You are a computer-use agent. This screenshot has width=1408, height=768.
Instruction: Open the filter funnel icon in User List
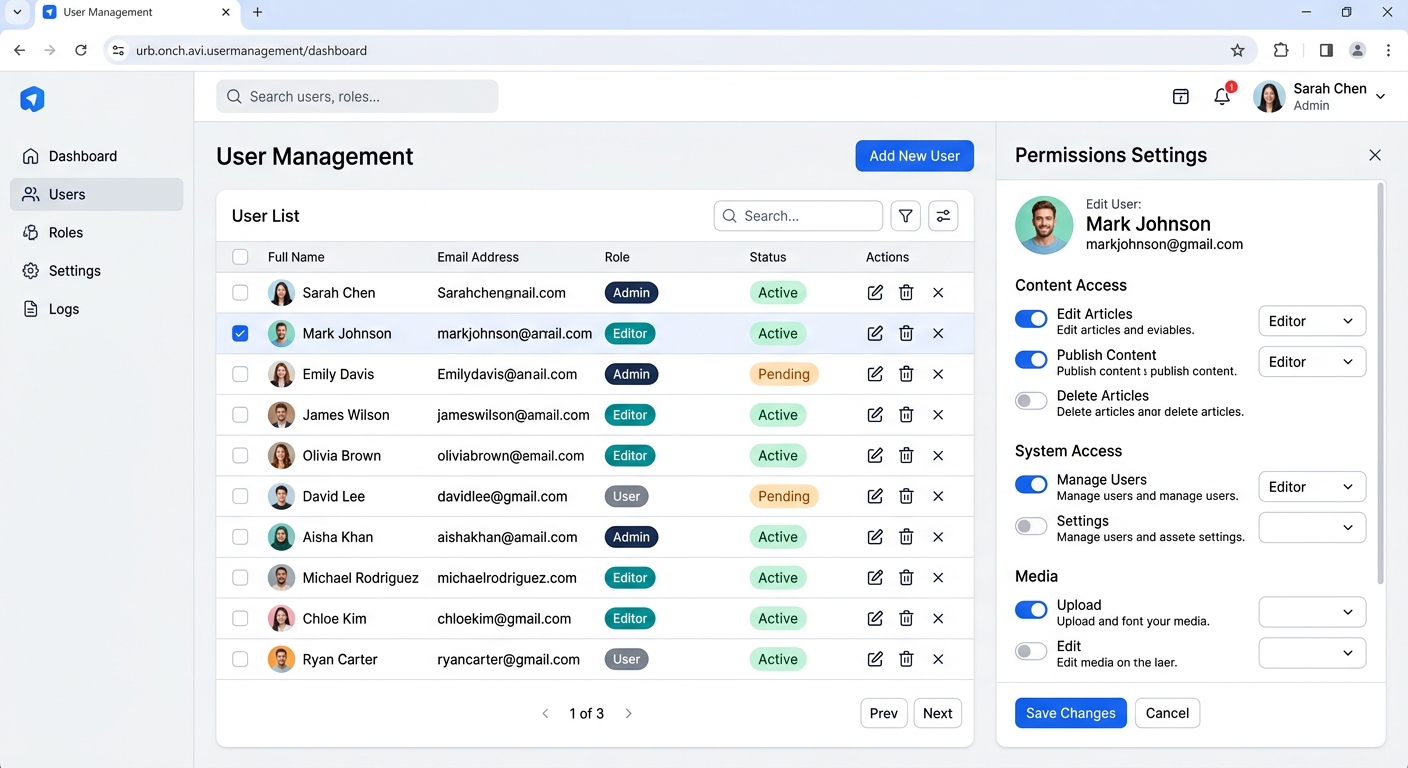tap(905, 216)
